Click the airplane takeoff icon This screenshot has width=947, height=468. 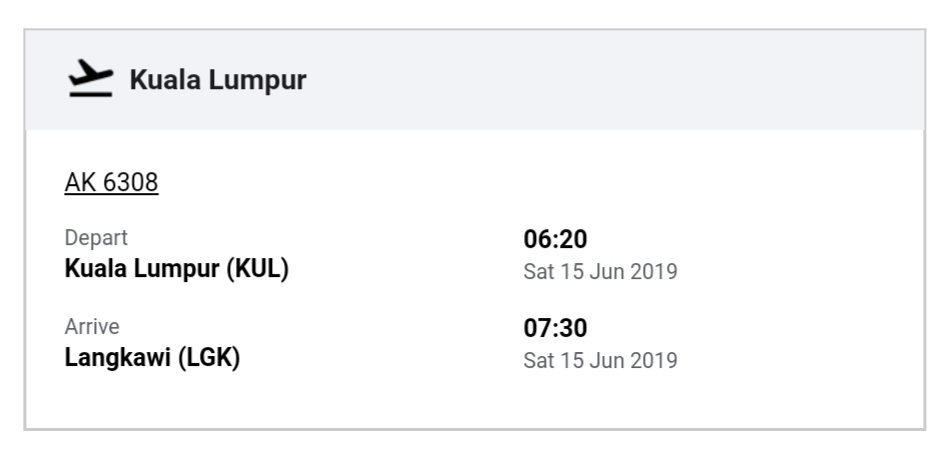tap(91, 79)
